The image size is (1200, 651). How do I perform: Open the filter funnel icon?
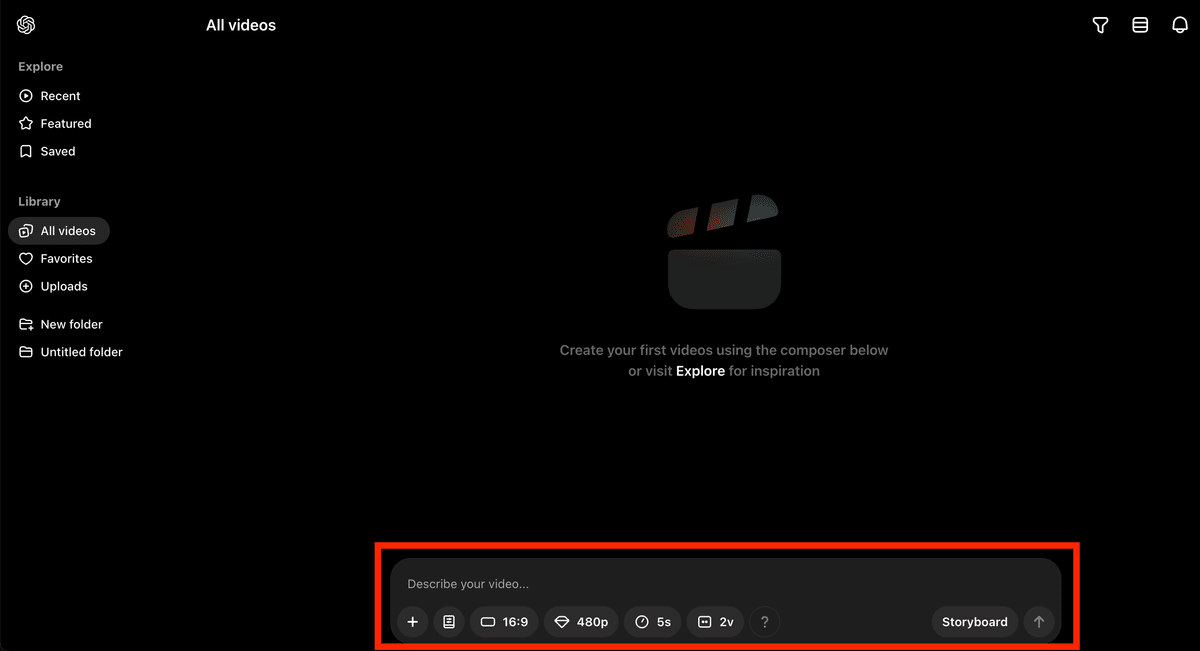point(1100,25)
